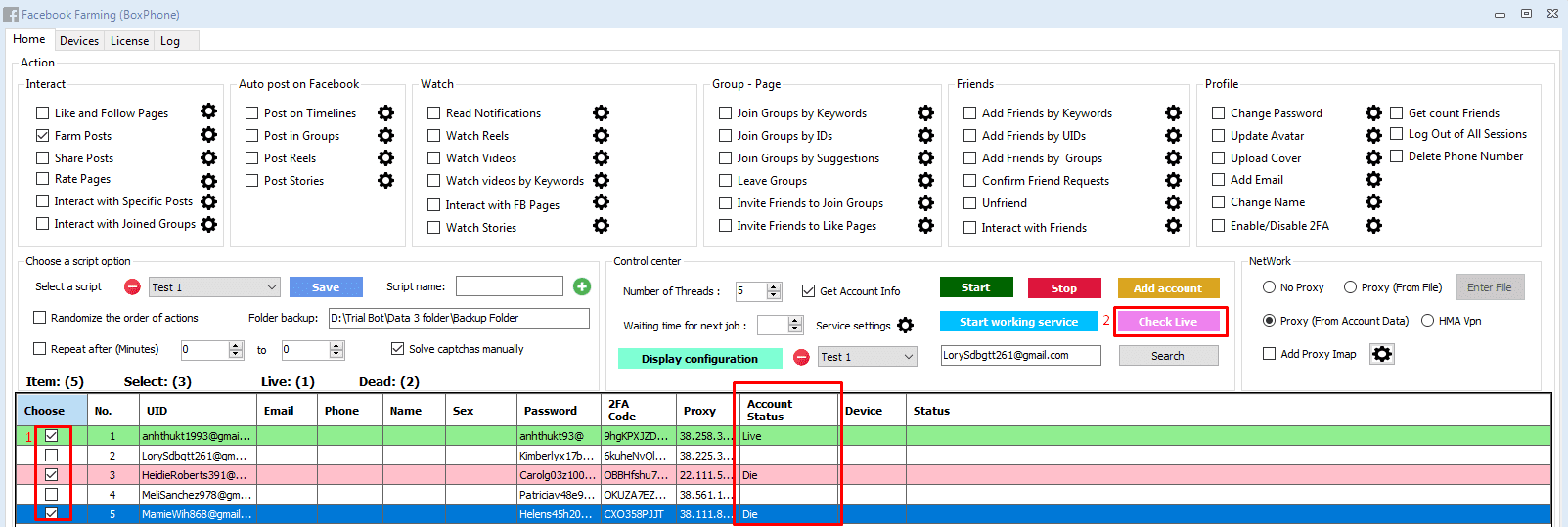This screenshot has height=527, width=1568.
Task: Decrease Number of Threads with down arrow
Action: click(x=774, y=295)
